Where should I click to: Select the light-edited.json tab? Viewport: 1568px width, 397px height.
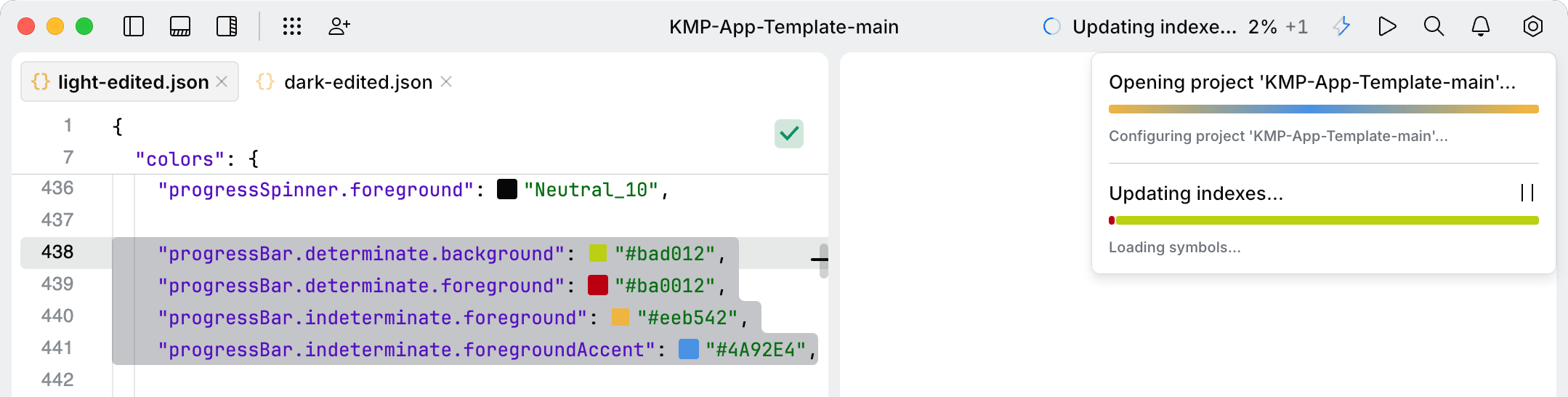pos(133,82)
